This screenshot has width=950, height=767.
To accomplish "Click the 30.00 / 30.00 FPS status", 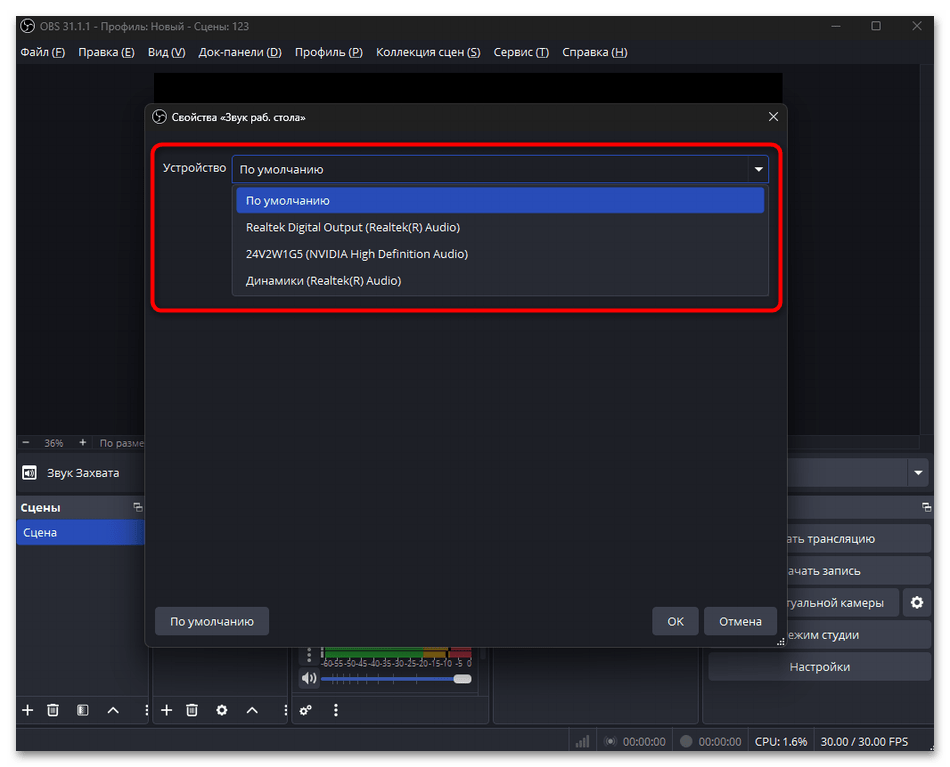I will click(x=864, y=742).
